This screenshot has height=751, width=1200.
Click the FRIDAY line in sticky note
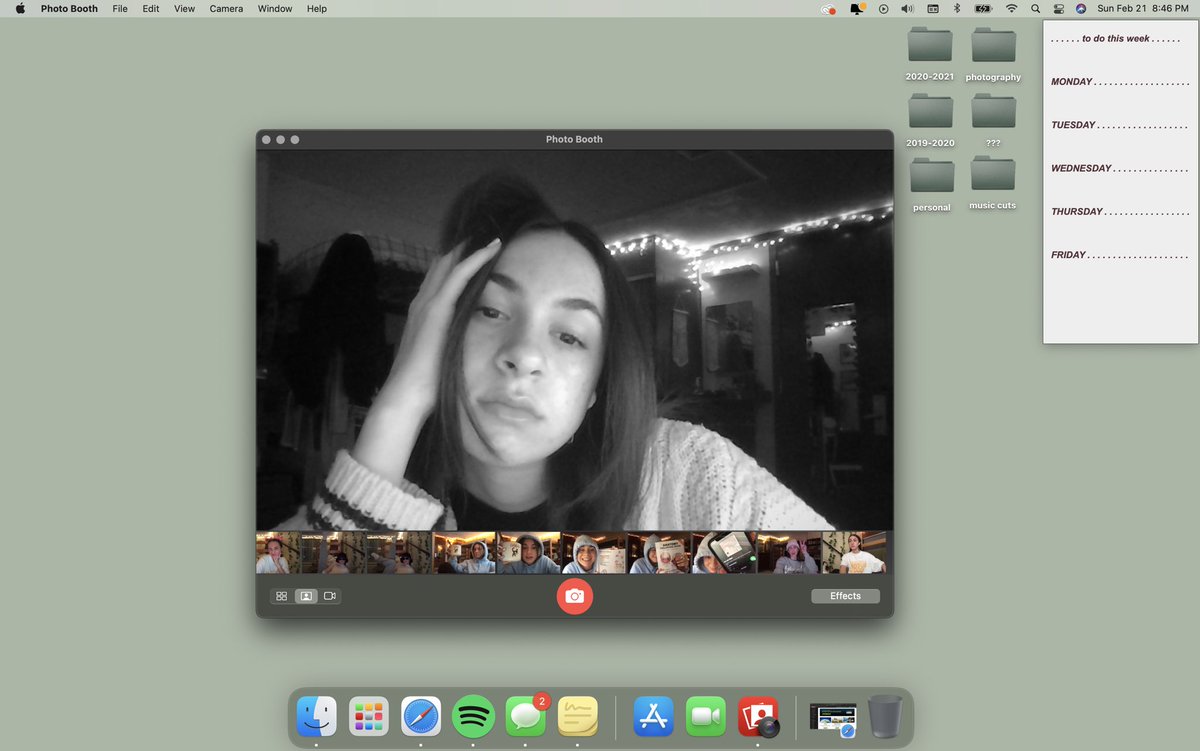[1120, 255]
